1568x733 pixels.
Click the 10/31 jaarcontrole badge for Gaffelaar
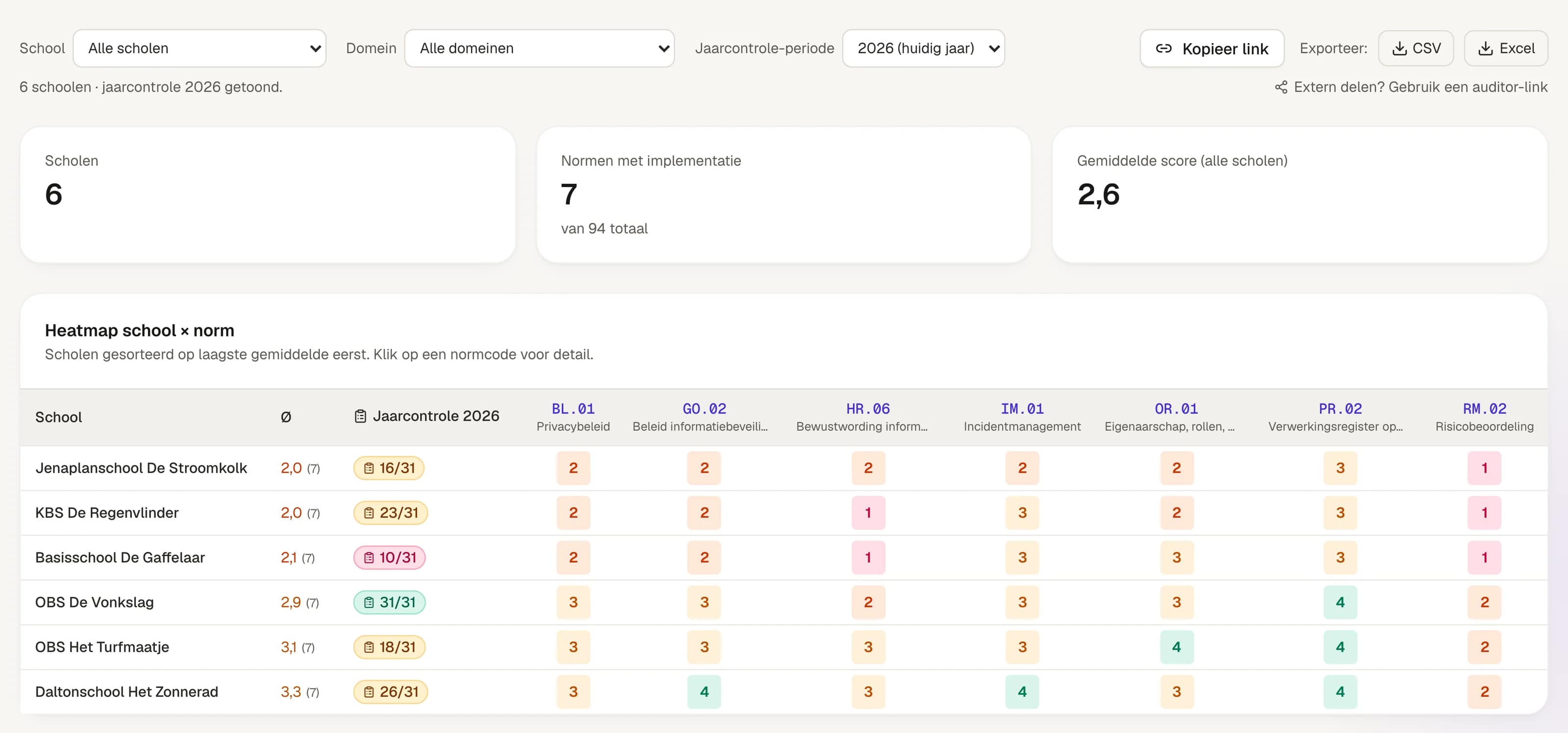click(390, 558)
